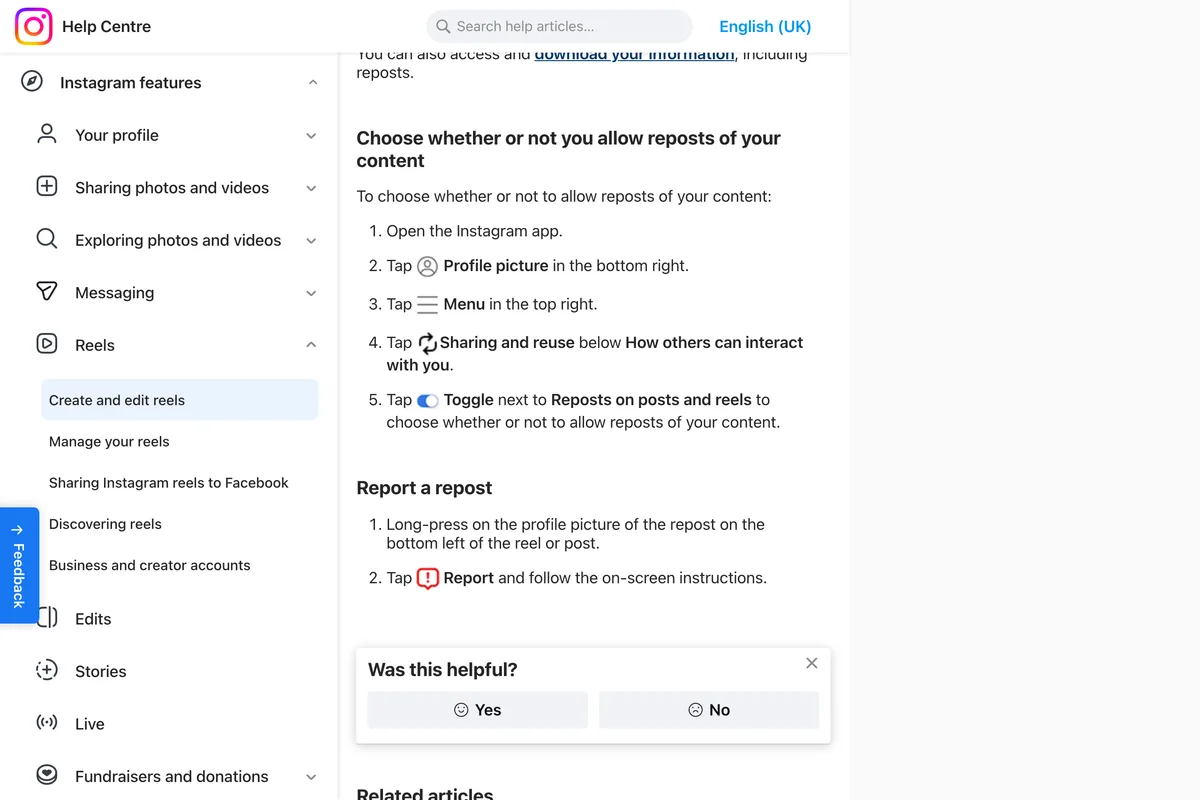The height and width of the screenshot is (800, 1200).
Task: Click the Your profile person icon
Action: 47,134
